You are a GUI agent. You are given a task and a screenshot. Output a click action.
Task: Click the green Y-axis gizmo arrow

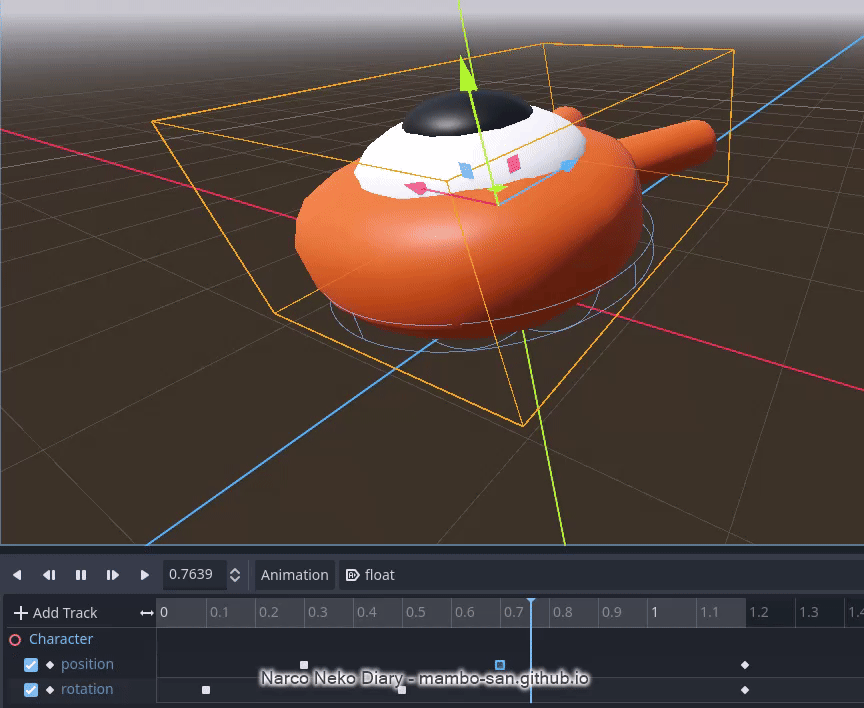click(467, 76)
